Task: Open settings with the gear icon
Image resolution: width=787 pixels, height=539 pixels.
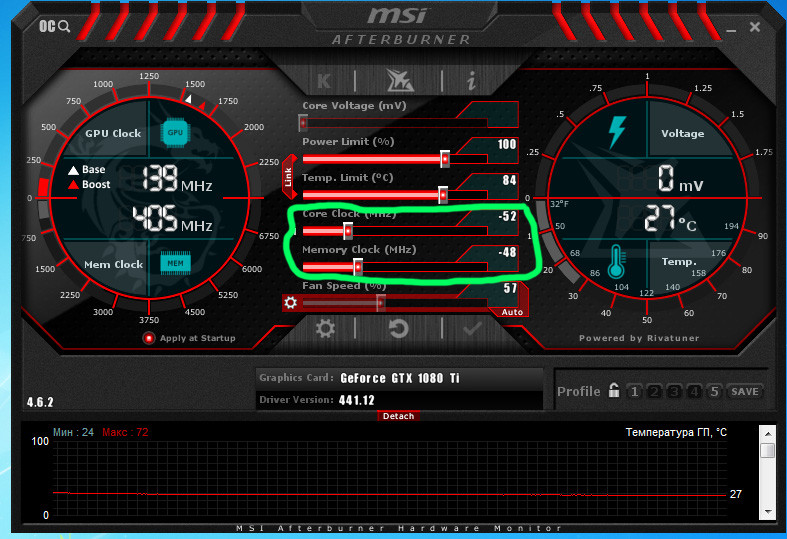Action: tap(325, 329)
